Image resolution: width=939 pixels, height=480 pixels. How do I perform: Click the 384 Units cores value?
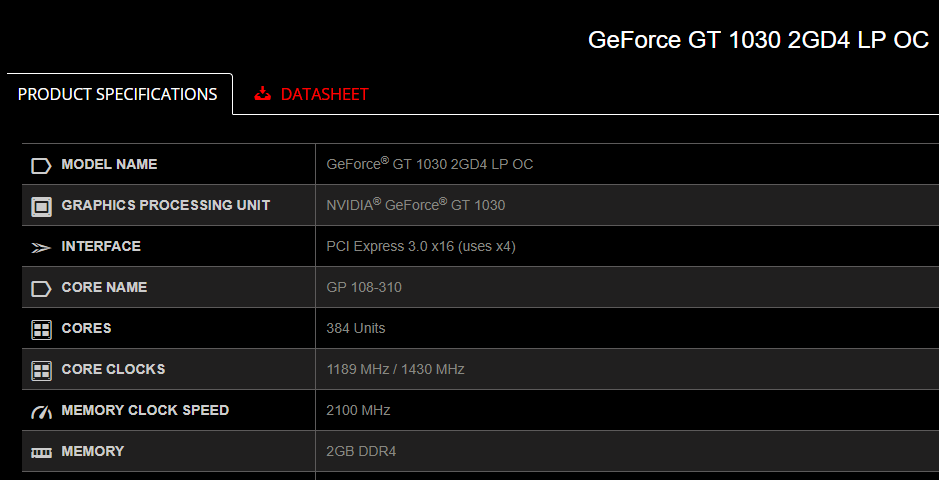[356, 328]
